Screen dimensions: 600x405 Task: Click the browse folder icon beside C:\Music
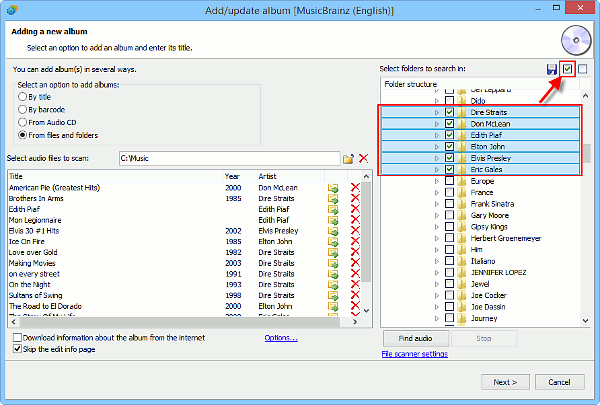[348, 158]
